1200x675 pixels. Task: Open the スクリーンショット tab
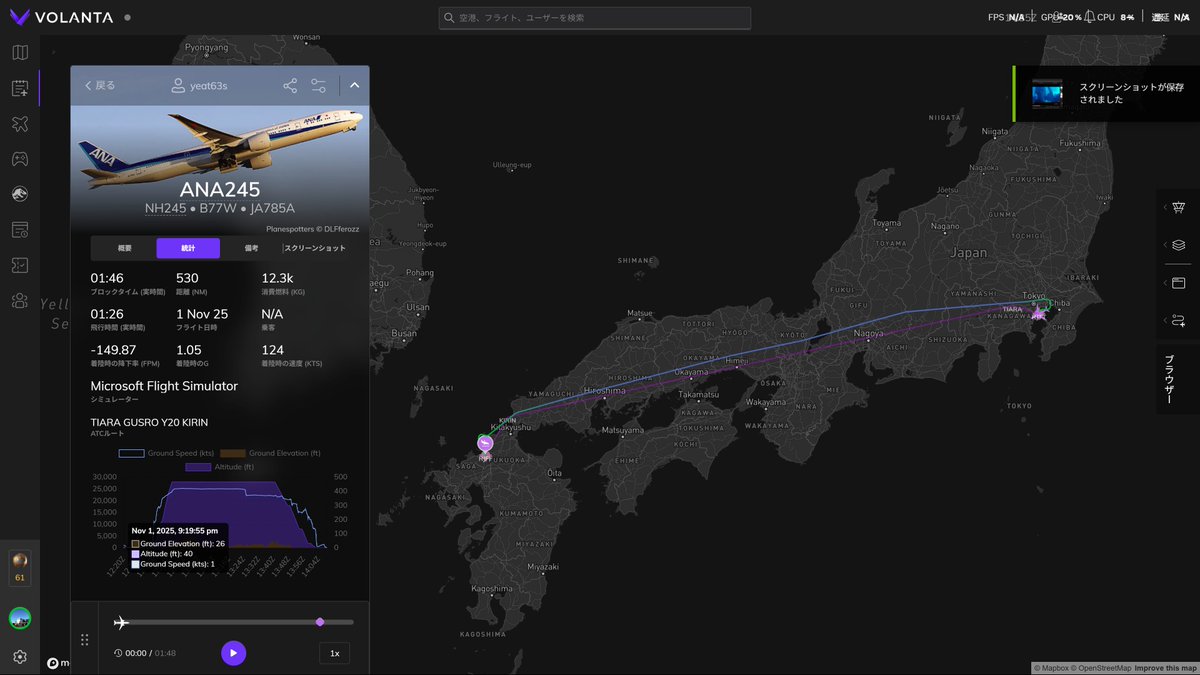[315, 248]
